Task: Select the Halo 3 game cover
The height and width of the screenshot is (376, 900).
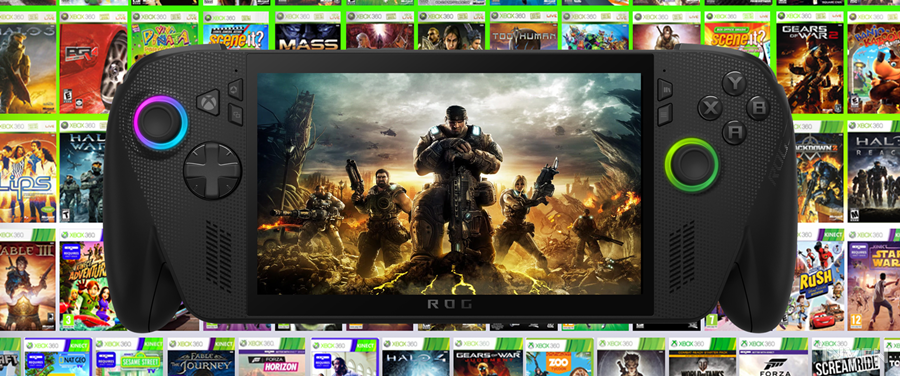Action: [x=28, y=63]
